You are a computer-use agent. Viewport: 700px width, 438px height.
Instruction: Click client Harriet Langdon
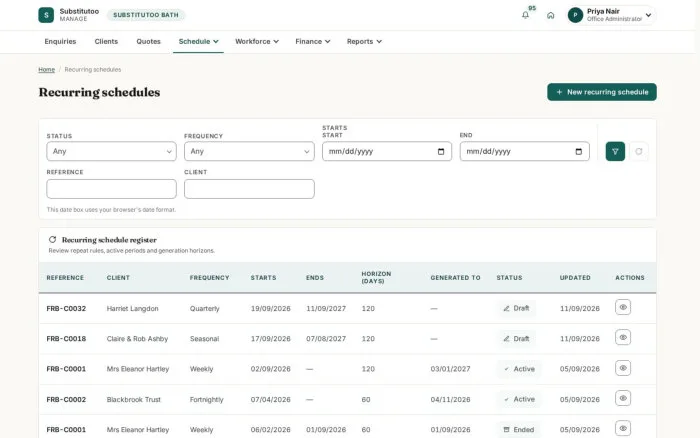coord(133,309)
